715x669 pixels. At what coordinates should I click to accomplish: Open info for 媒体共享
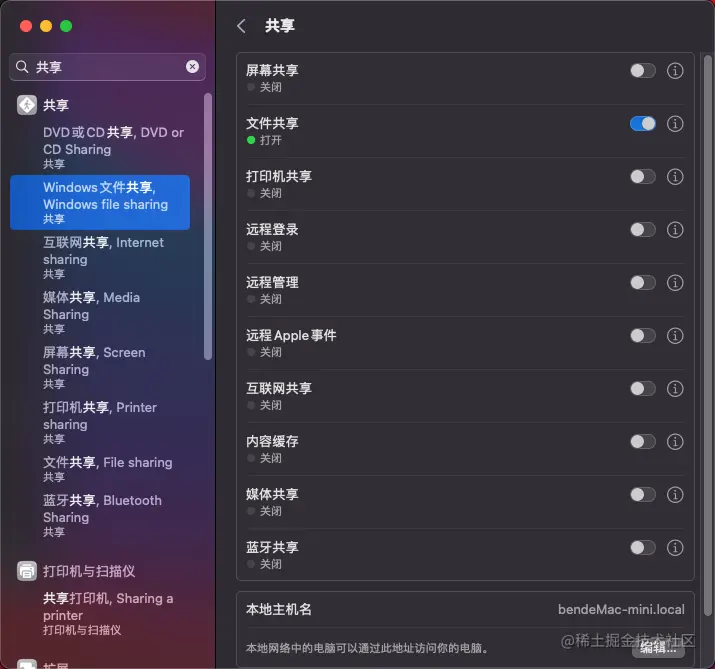pyautogui.click(x=675, y=494)
